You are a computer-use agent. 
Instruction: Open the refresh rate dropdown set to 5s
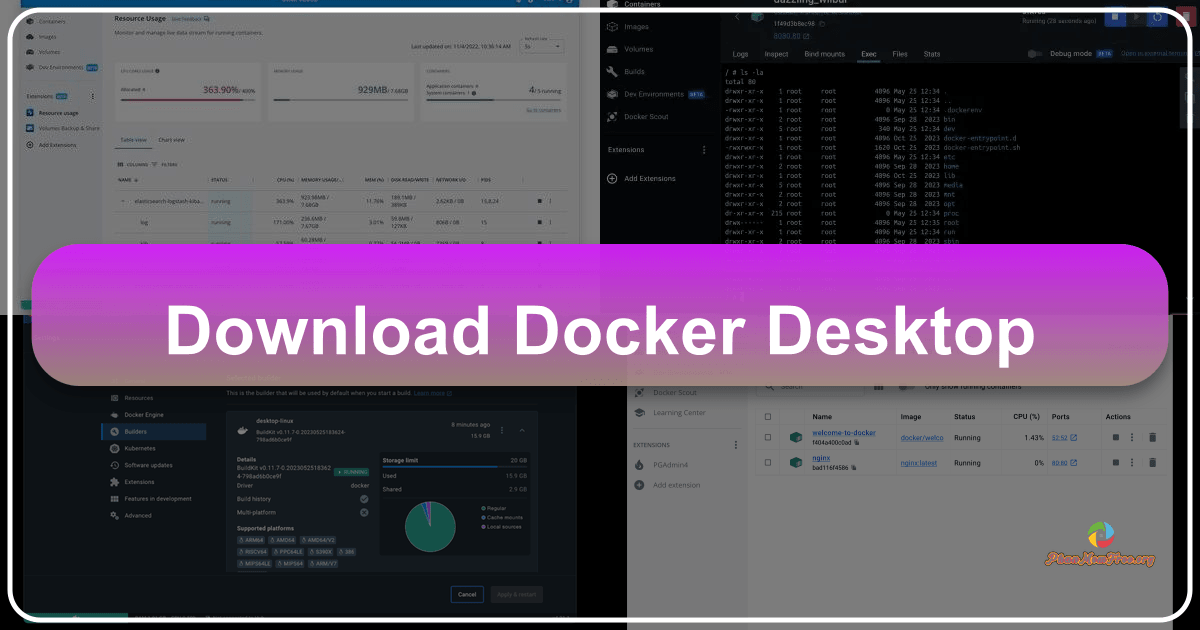(x=542, y=46)
